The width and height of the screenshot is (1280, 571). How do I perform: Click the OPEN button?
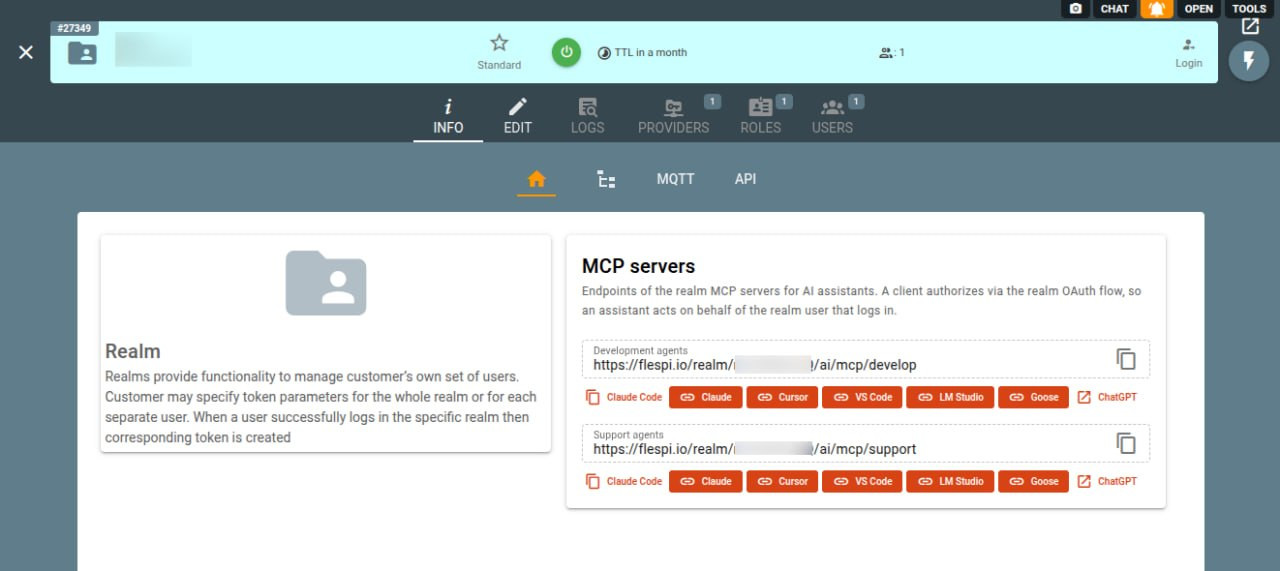[1198, 9]
